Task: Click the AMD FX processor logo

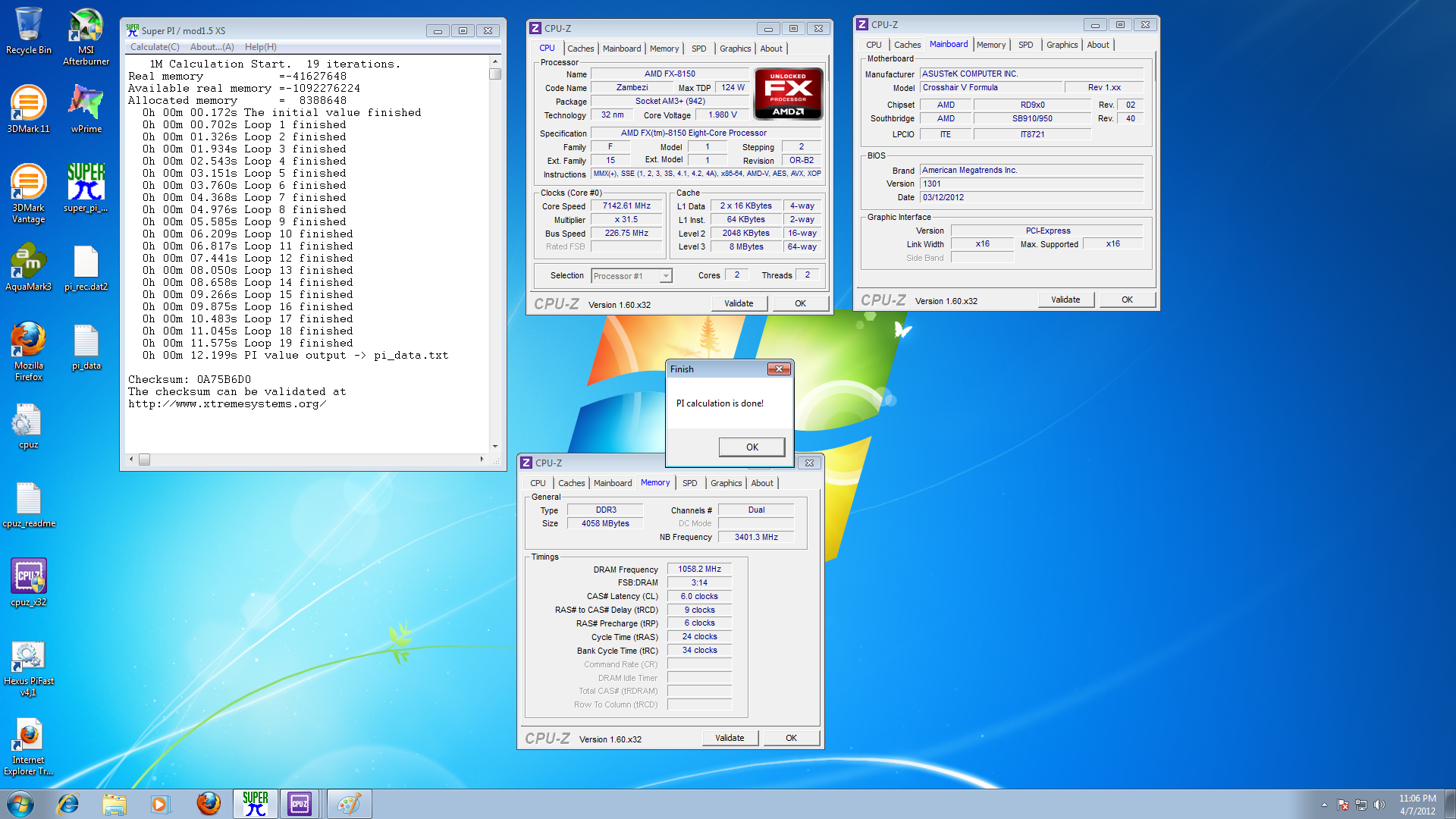Action: pyautogui.click(x=788, y=94)
